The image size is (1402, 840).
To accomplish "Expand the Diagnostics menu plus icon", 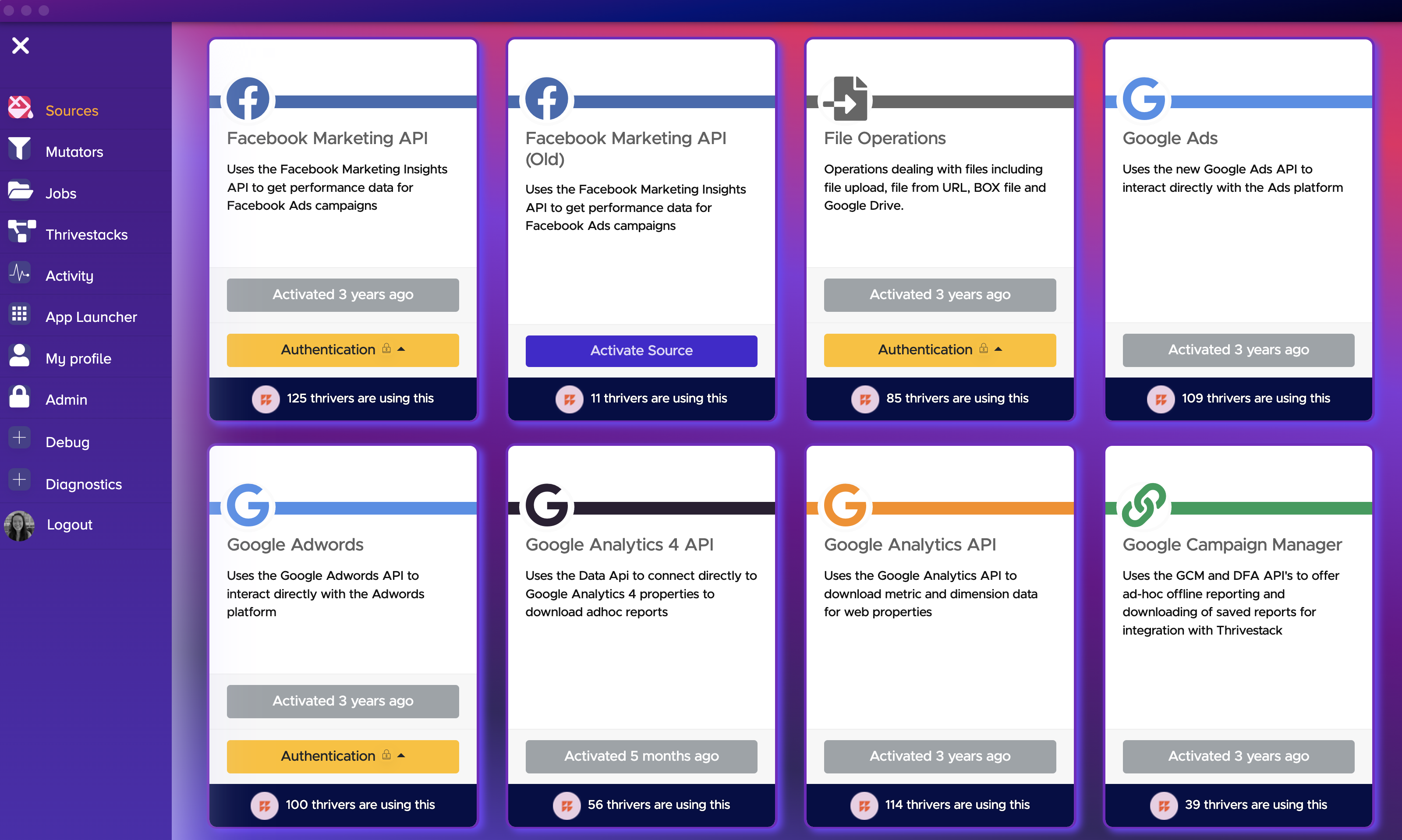I will (20, 480).
